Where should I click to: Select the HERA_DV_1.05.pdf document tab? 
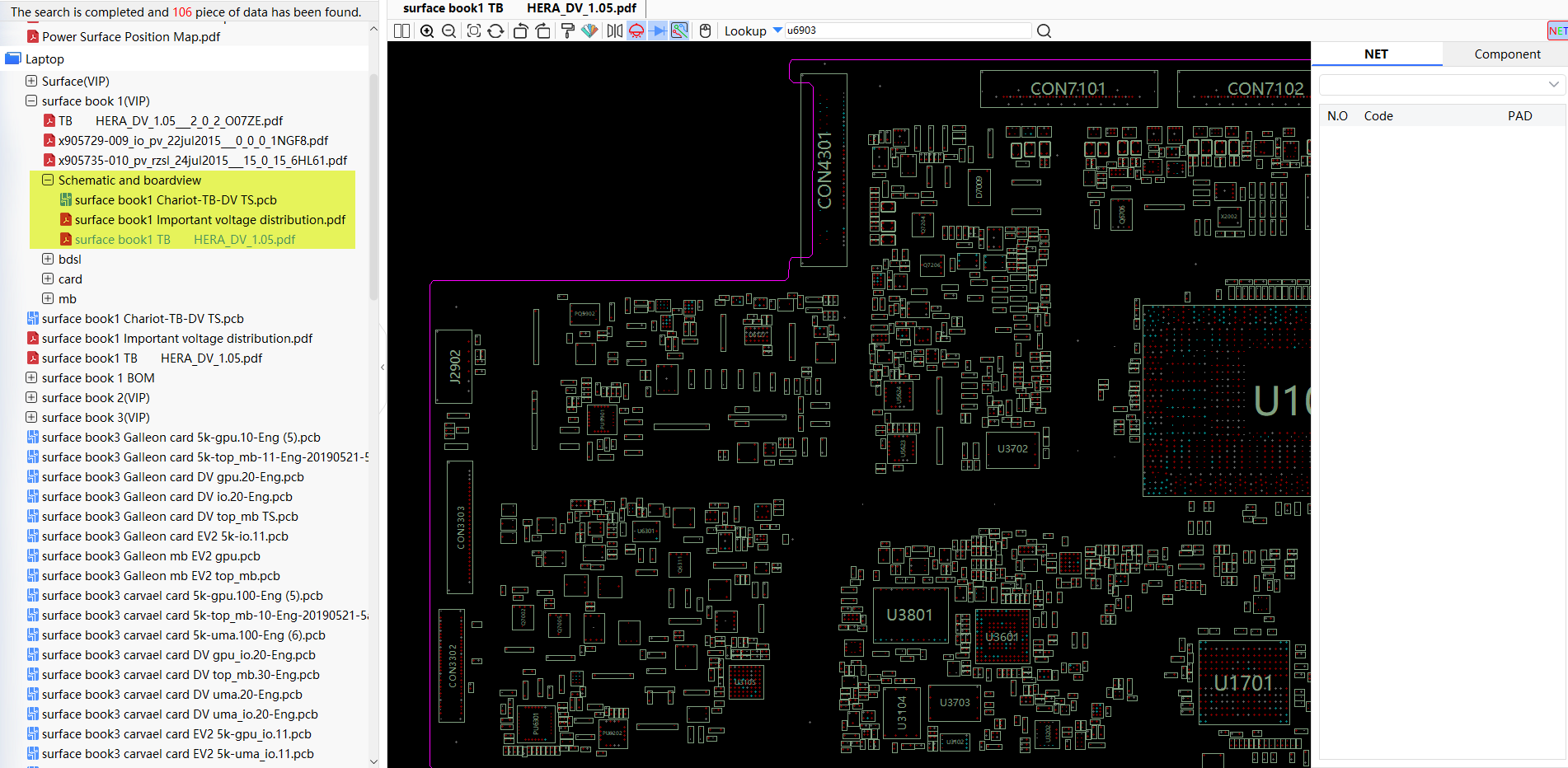(x=581, y=8)
